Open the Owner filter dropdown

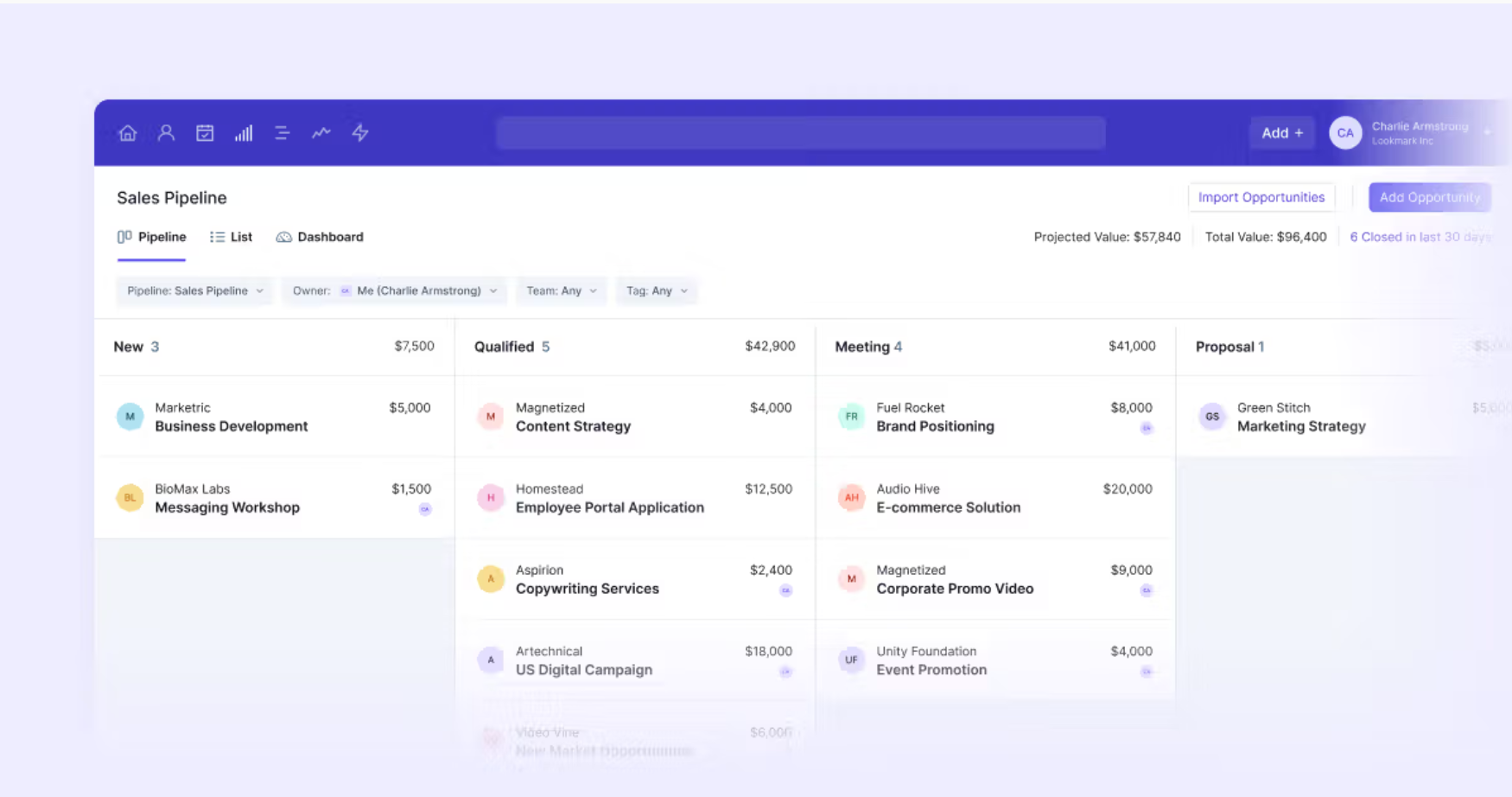coord(395,291)
